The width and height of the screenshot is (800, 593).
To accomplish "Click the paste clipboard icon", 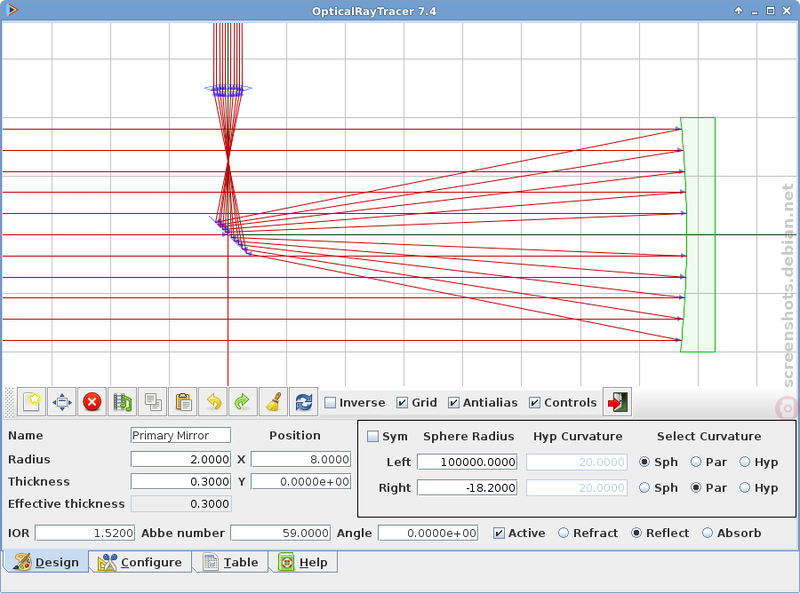I will pyautogui.click(x=183, y=402).
